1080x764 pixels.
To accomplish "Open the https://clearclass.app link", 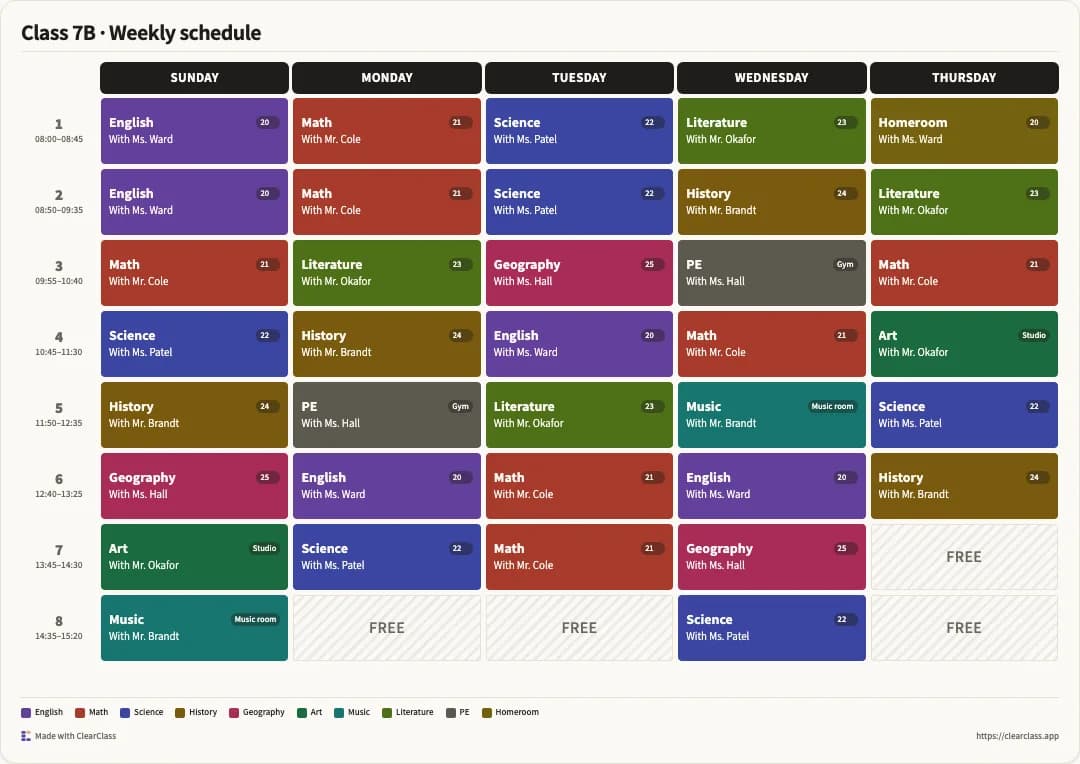I will [1017, 736].
